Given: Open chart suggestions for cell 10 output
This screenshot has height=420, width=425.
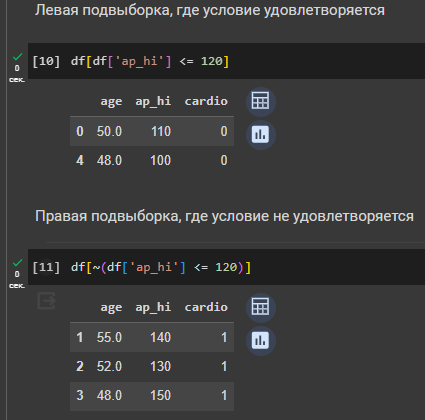Looking at the screenshot, I should 261,134.
